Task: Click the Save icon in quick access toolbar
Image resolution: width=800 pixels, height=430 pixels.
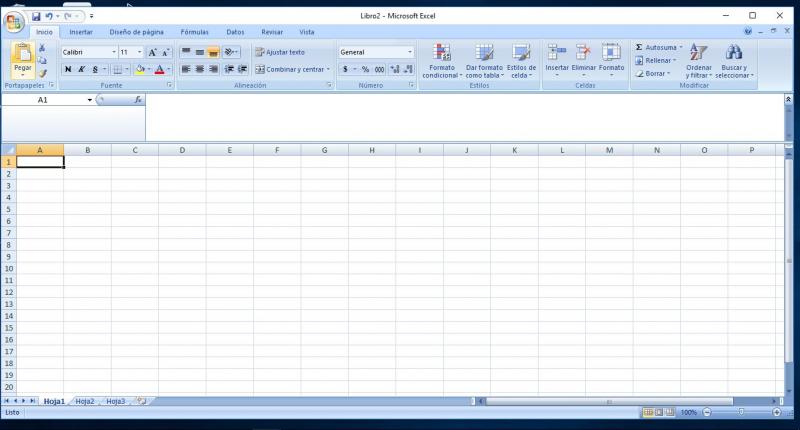Action: [36, 17]
